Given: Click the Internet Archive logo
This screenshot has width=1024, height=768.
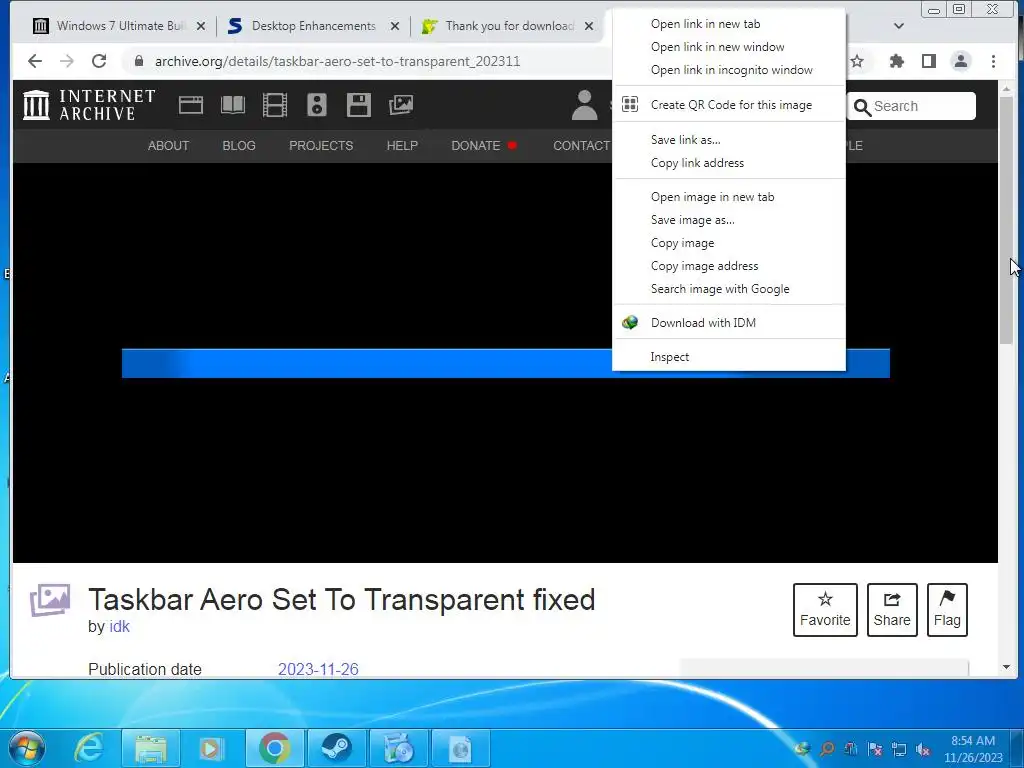Looking at the screenshot, I should pos(89,105).
